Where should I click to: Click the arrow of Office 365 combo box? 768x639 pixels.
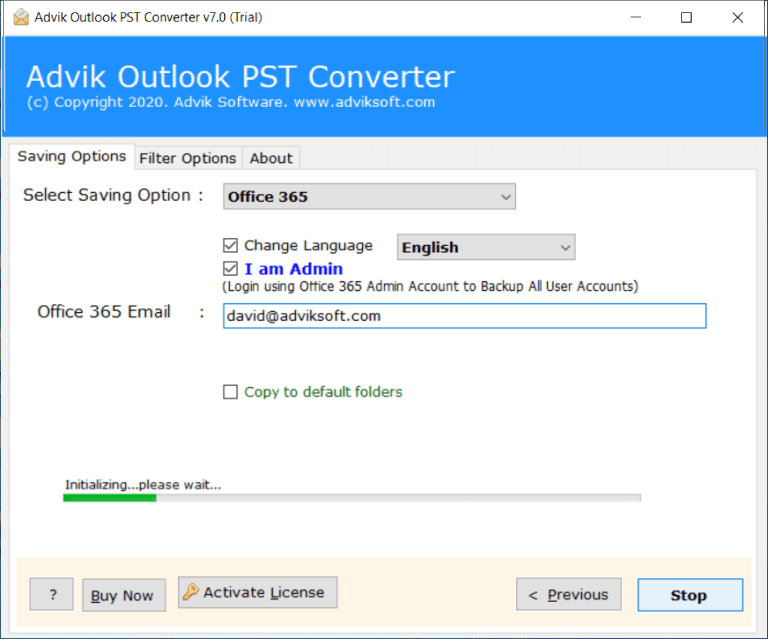click(505, 197)
